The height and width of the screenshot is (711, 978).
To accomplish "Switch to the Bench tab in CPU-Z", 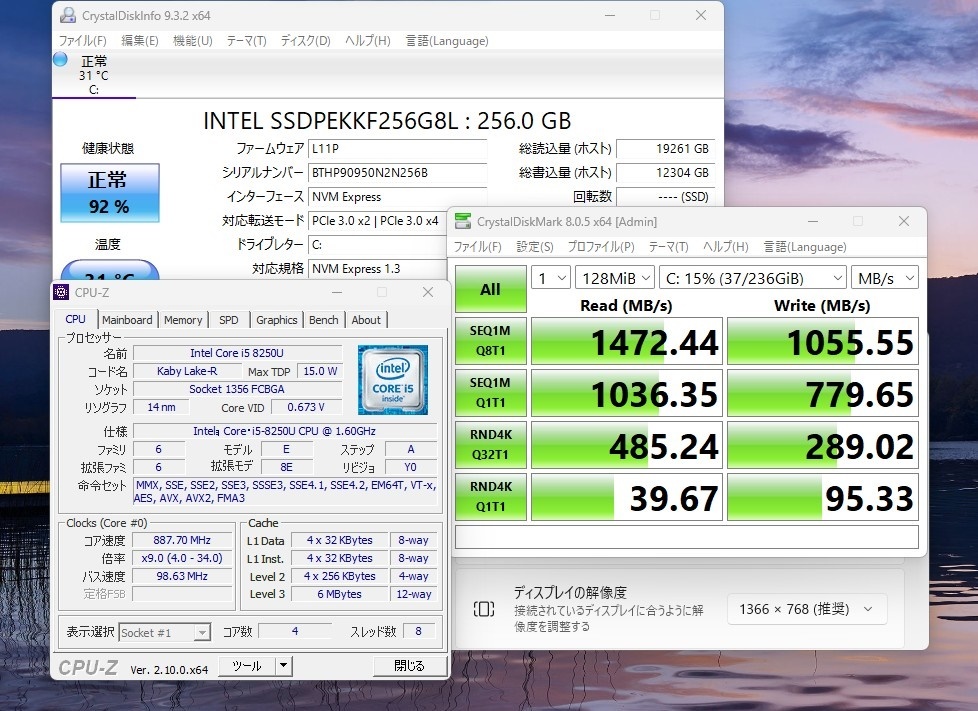I will click(322, 319).
